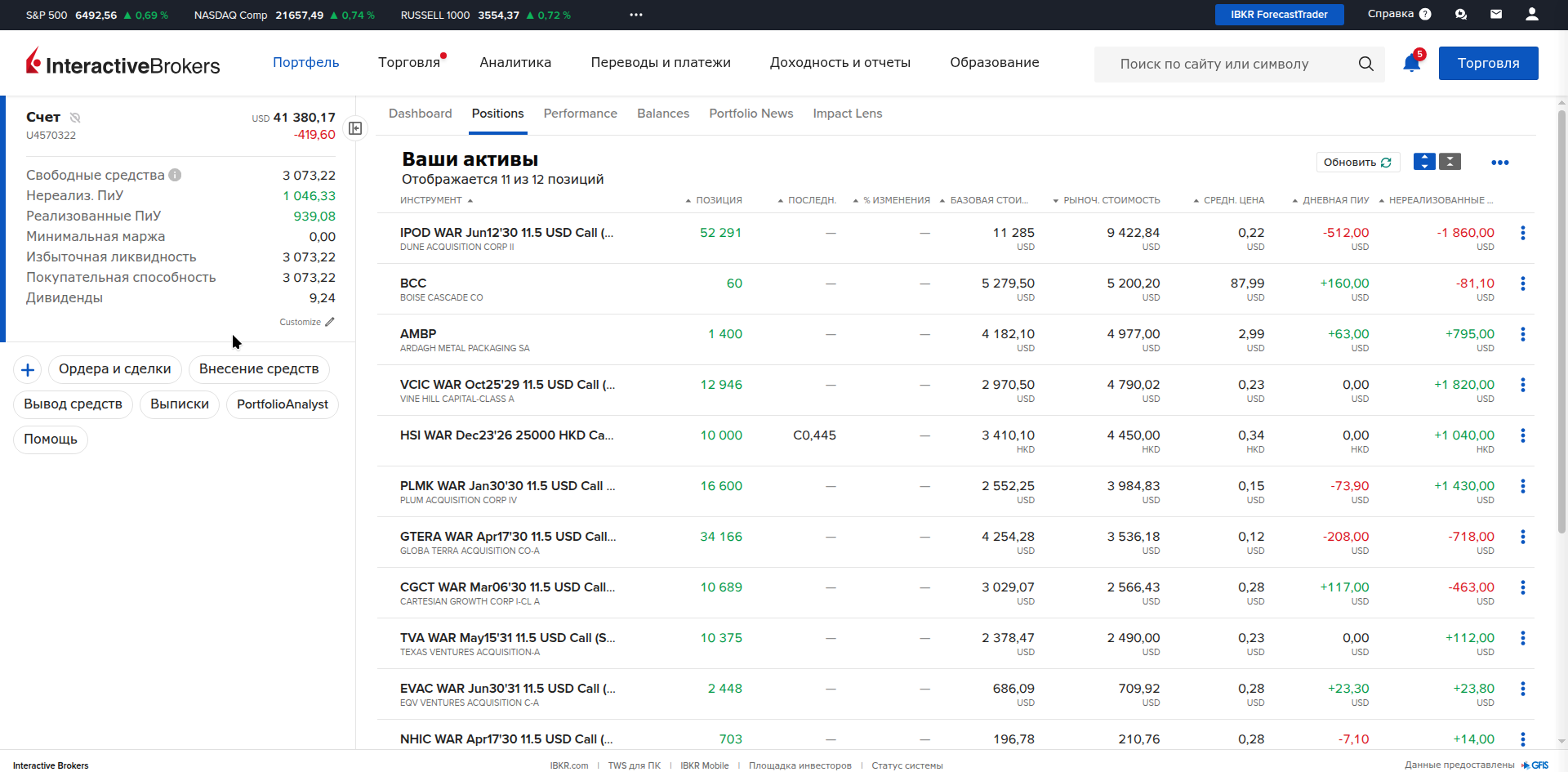The height and width of the screenshot is (772, 1568).
Task: Switch to the Portfolio News tab
Action: (x=751, y=114)
